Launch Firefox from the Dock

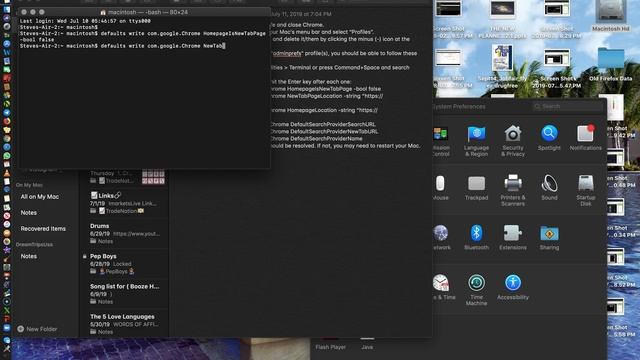coord(7,121)
